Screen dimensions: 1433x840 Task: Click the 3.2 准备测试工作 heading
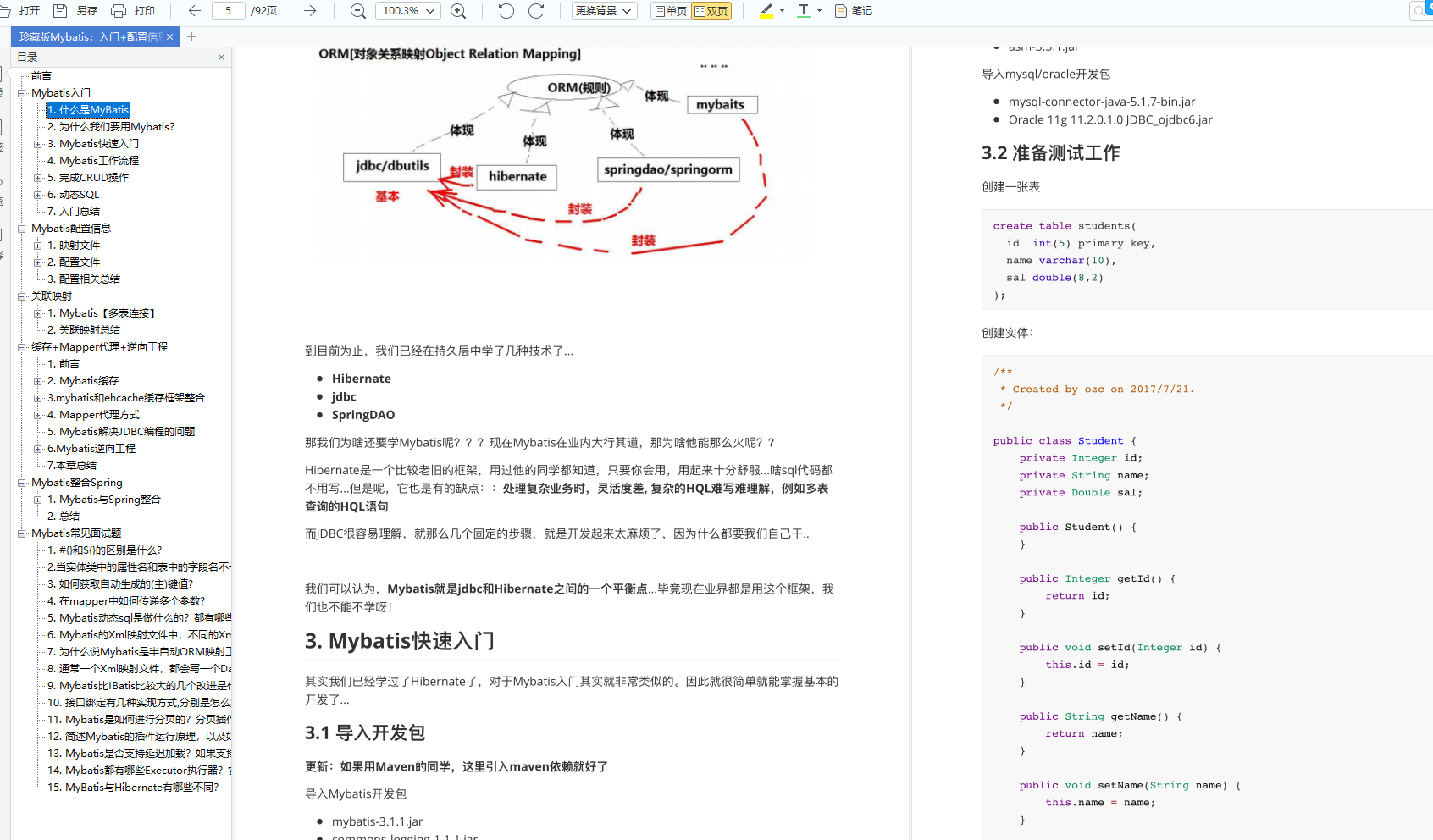point(1050,153)
